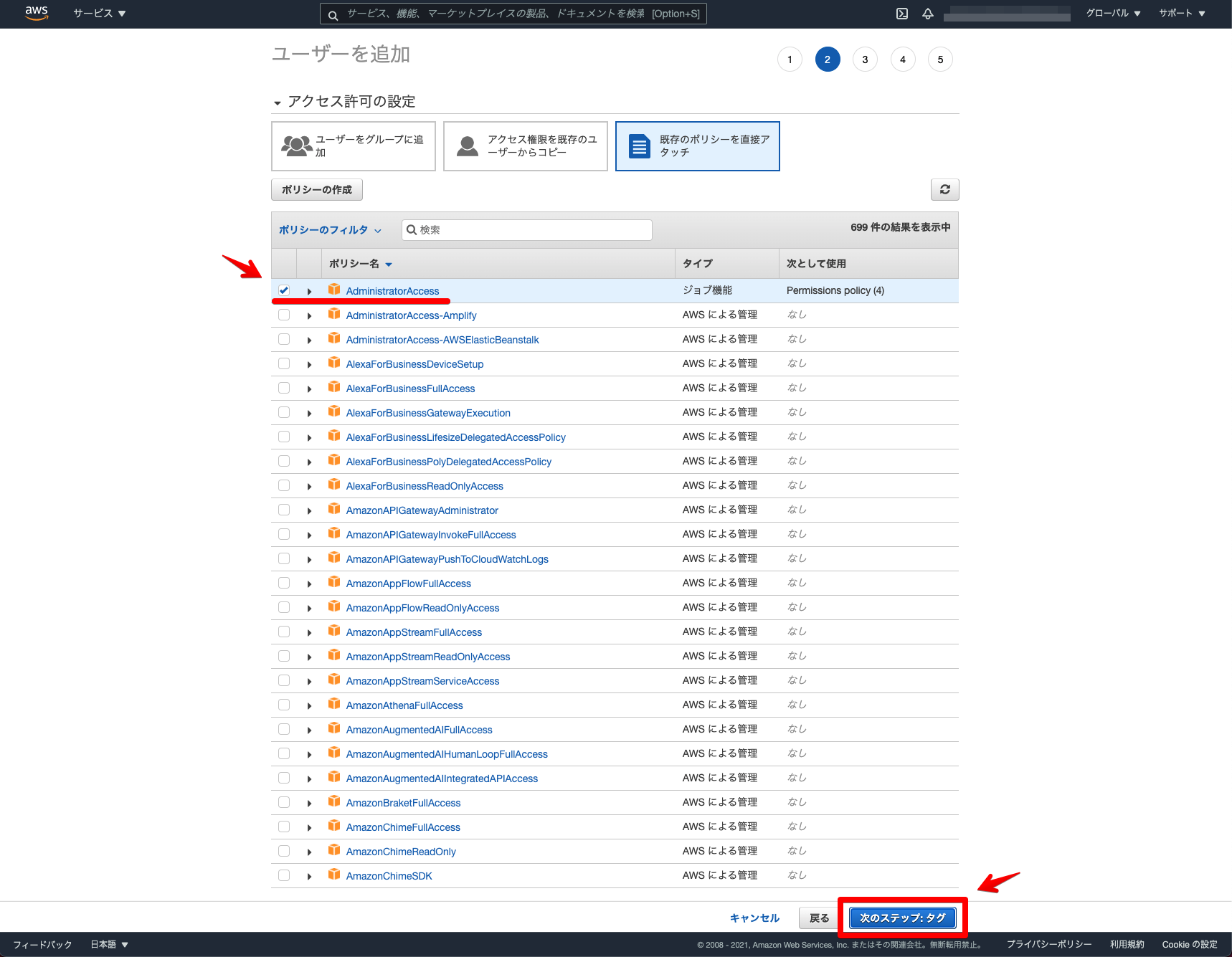Open the 利用規約 footer link
1232x957 pixels.
point(1127,944)
